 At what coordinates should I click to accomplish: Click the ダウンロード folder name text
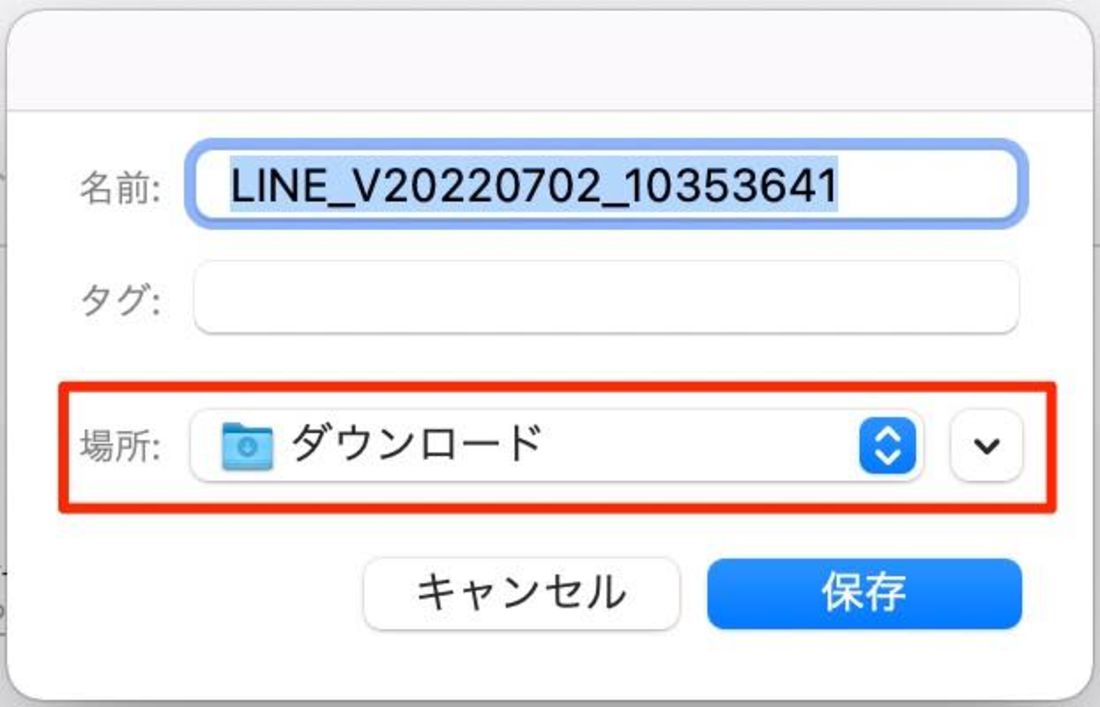pyautogui.click(x=417, y=443)
